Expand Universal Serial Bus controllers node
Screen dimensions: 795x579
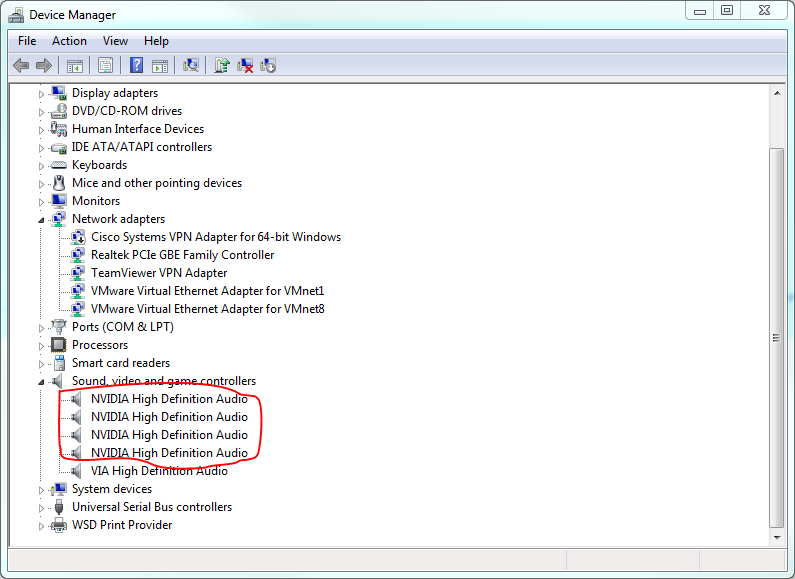[x=41, y=508]
